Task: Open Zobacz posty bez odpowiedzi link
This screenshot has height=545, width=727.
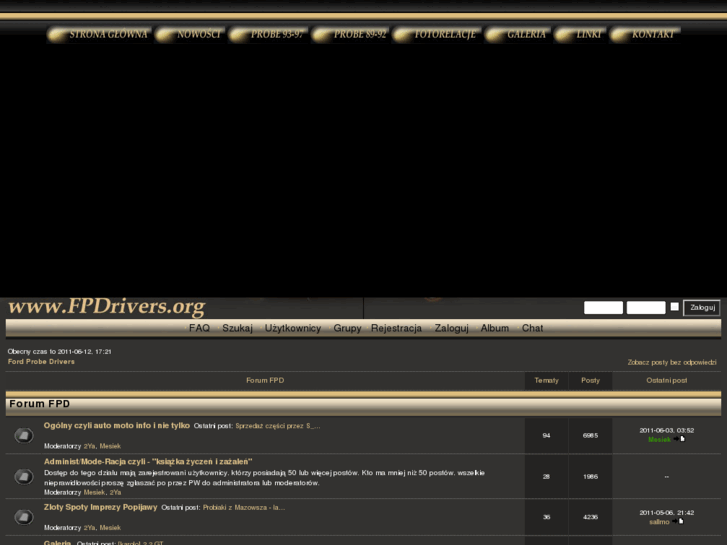Action: click(x=672, y=362)
